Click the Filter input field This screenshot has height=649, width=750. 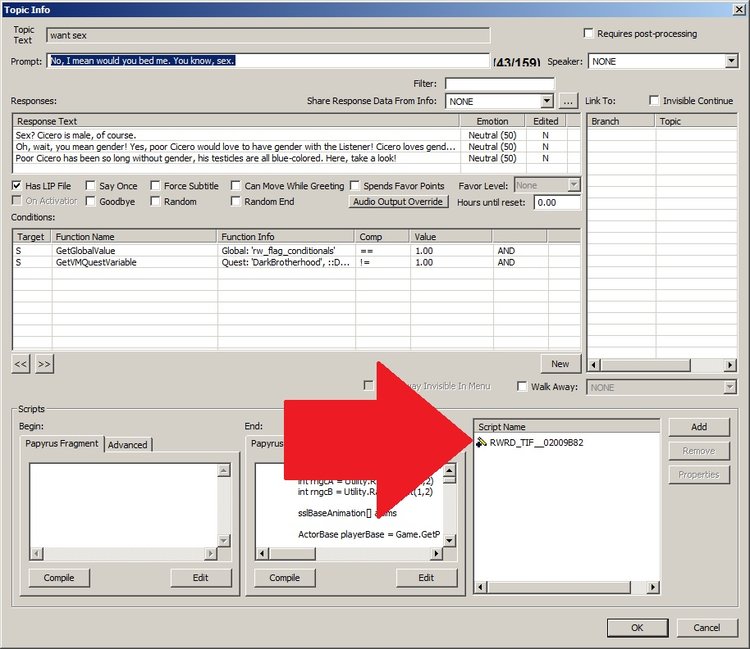pyautogui.click(x=500, y=83)
